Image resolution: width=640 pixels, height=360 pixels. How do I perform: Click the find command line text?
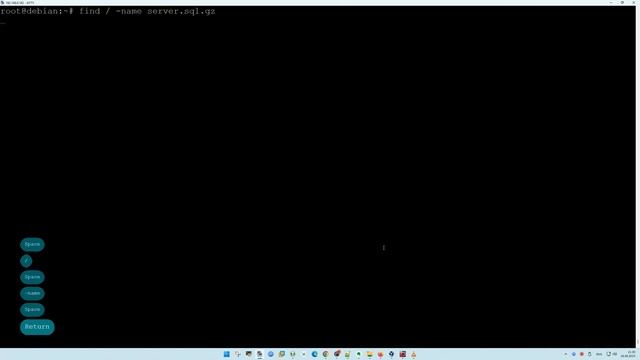147,11
